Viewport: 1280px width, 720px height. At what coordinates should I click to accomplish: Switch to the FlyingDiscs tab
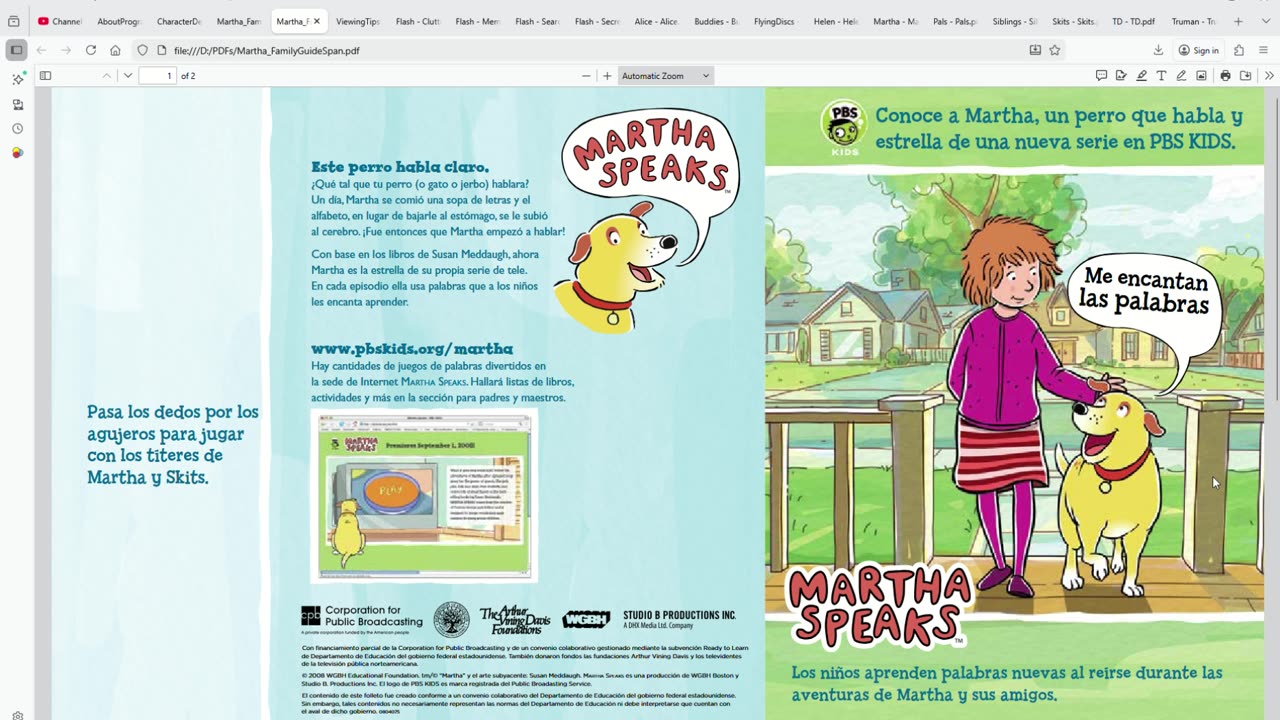coord(775,21)
